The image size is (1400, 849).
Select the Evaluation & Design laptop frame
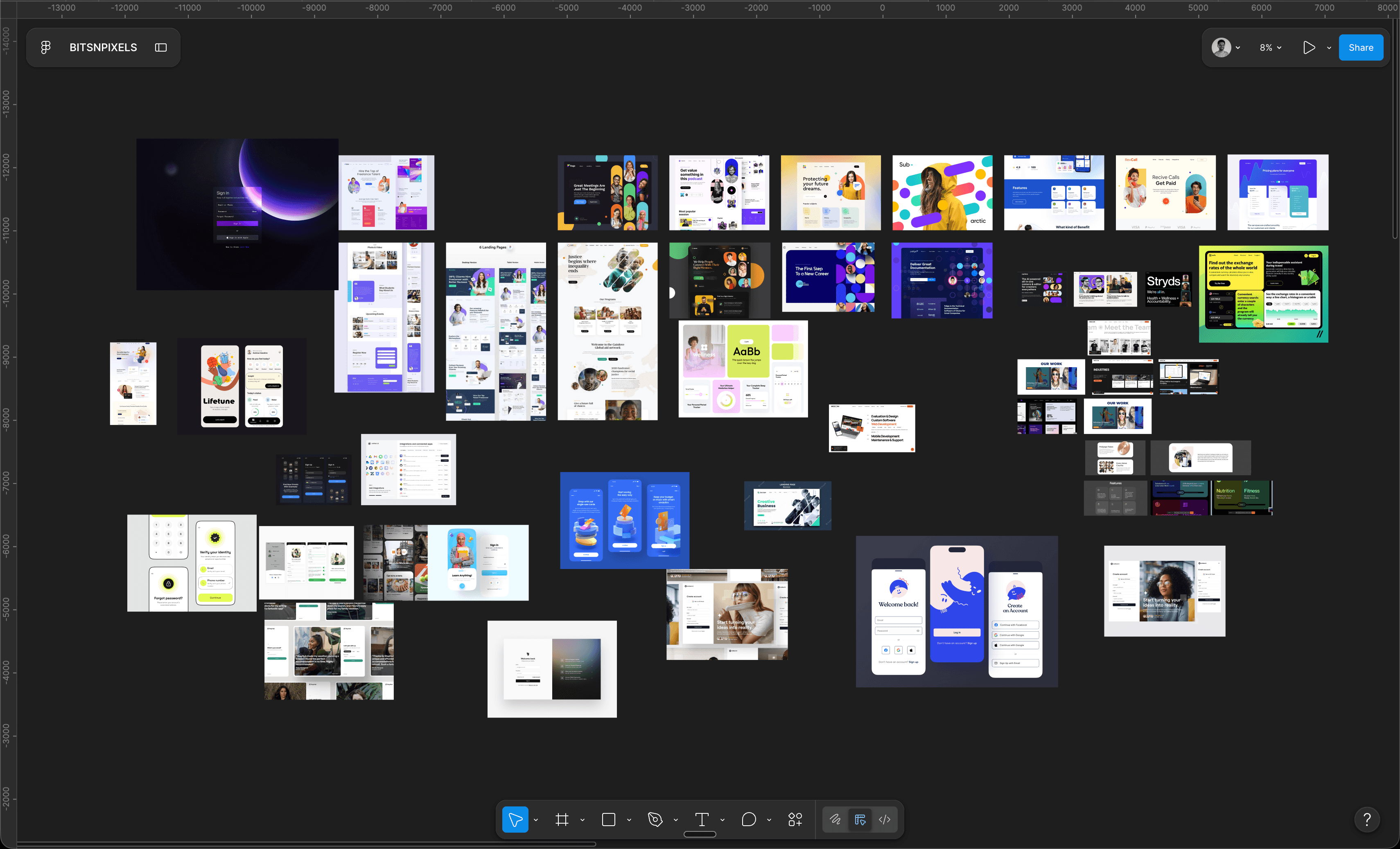click(x=872, y=428)
